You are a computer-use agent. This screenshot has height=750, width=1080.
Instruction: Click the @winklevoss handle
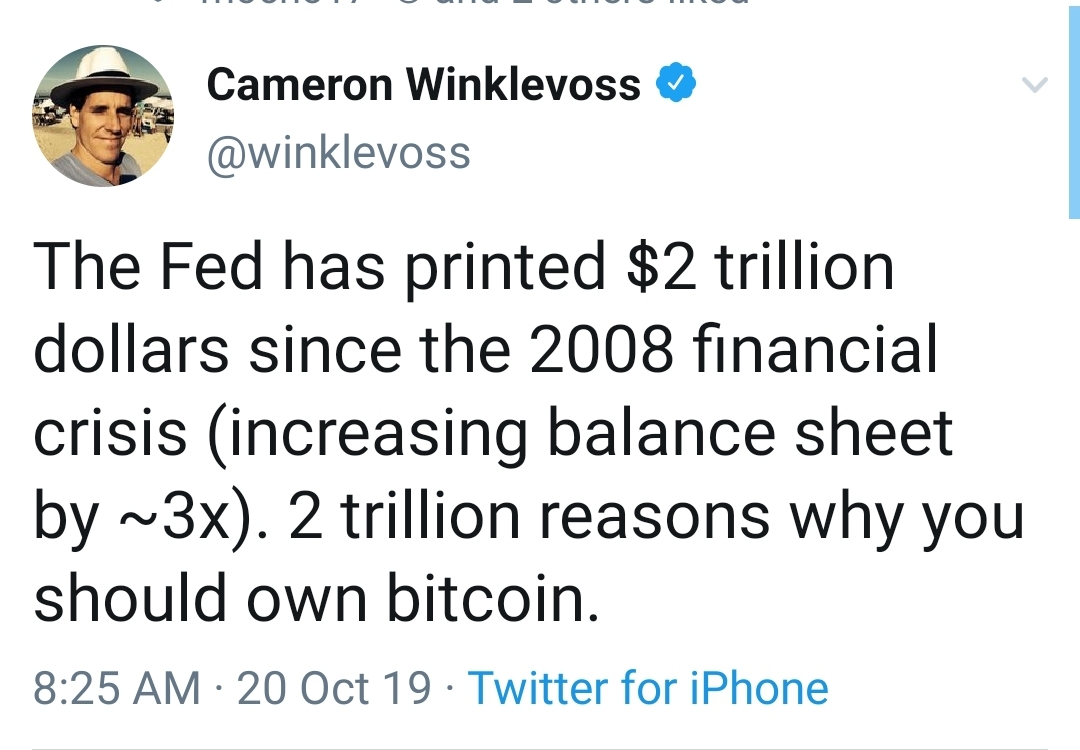point(341,152)
